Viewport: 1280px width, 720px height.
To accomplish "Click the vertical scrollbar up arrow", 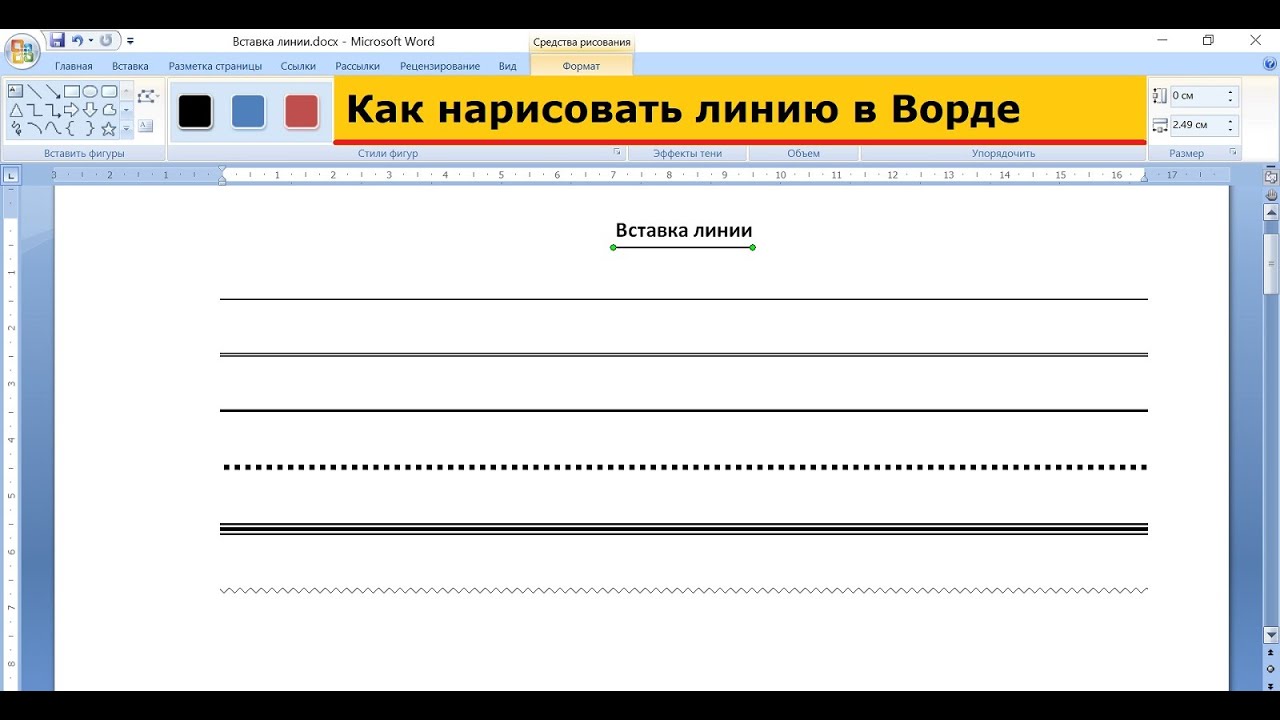I will [1271, 212].
